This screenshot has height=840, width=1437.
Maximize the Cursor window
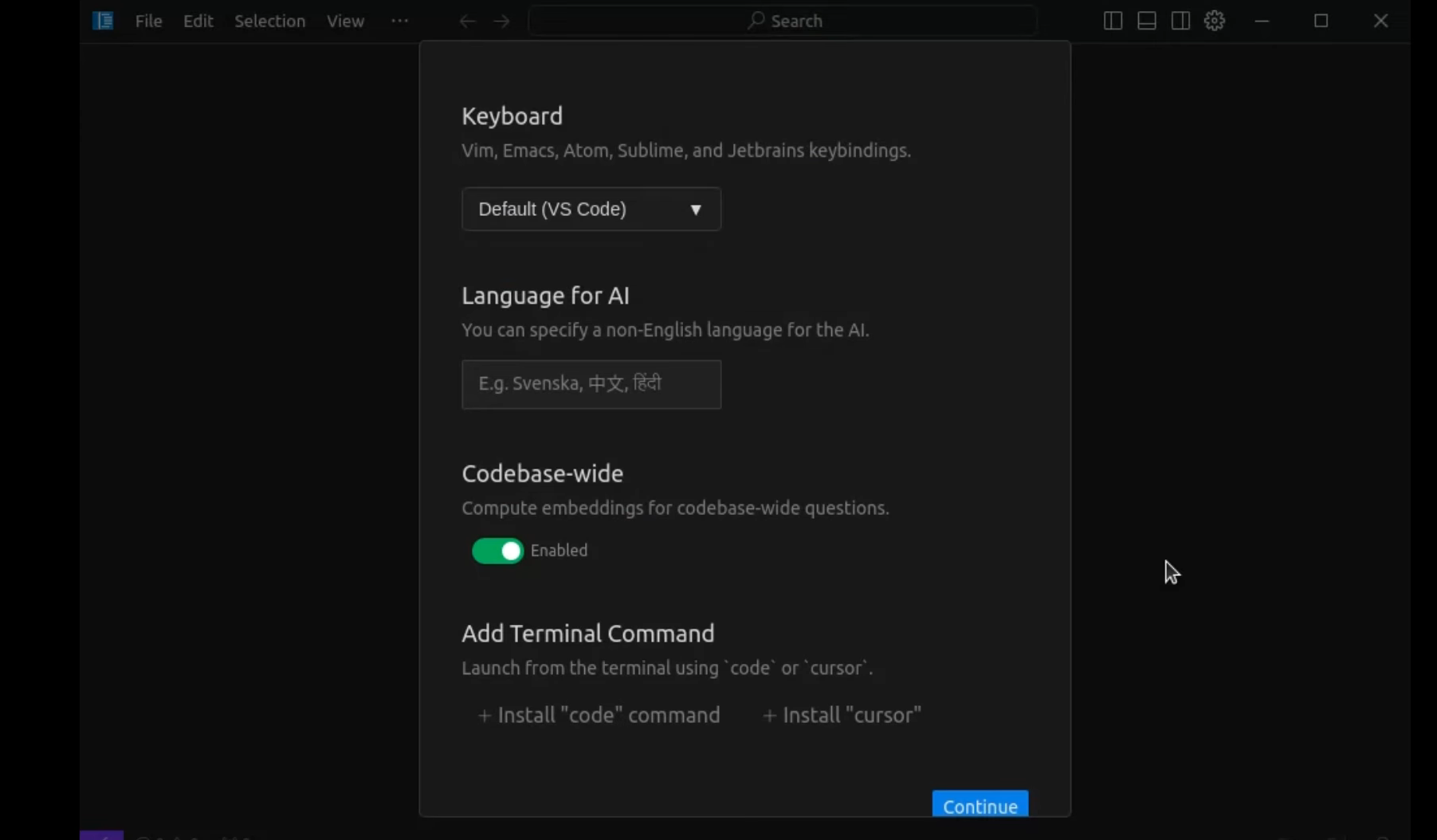pos(1321,21)
